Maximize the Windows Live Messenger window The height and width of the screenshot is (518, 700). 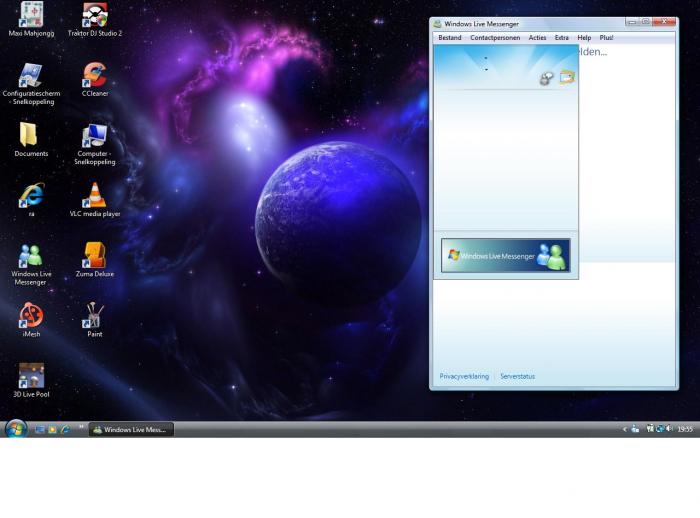pos(645,21)
